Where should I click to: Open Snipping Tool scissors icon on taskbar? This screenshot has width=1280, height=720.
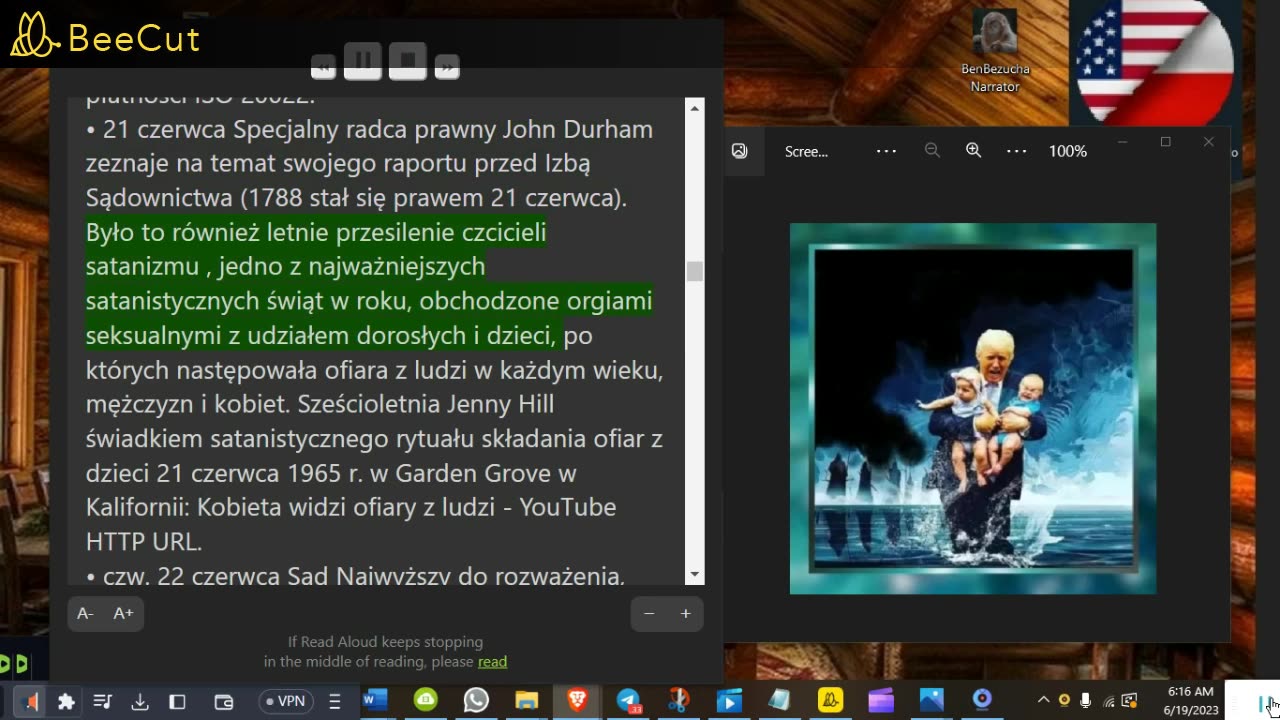click(x=679, y=701)
